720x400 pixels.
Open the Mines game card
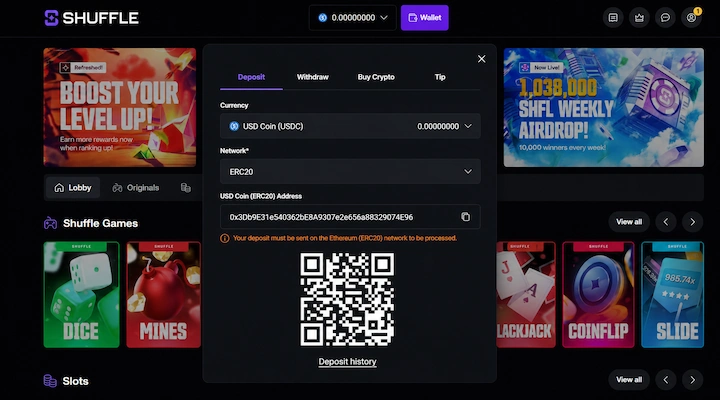(163, 295)
